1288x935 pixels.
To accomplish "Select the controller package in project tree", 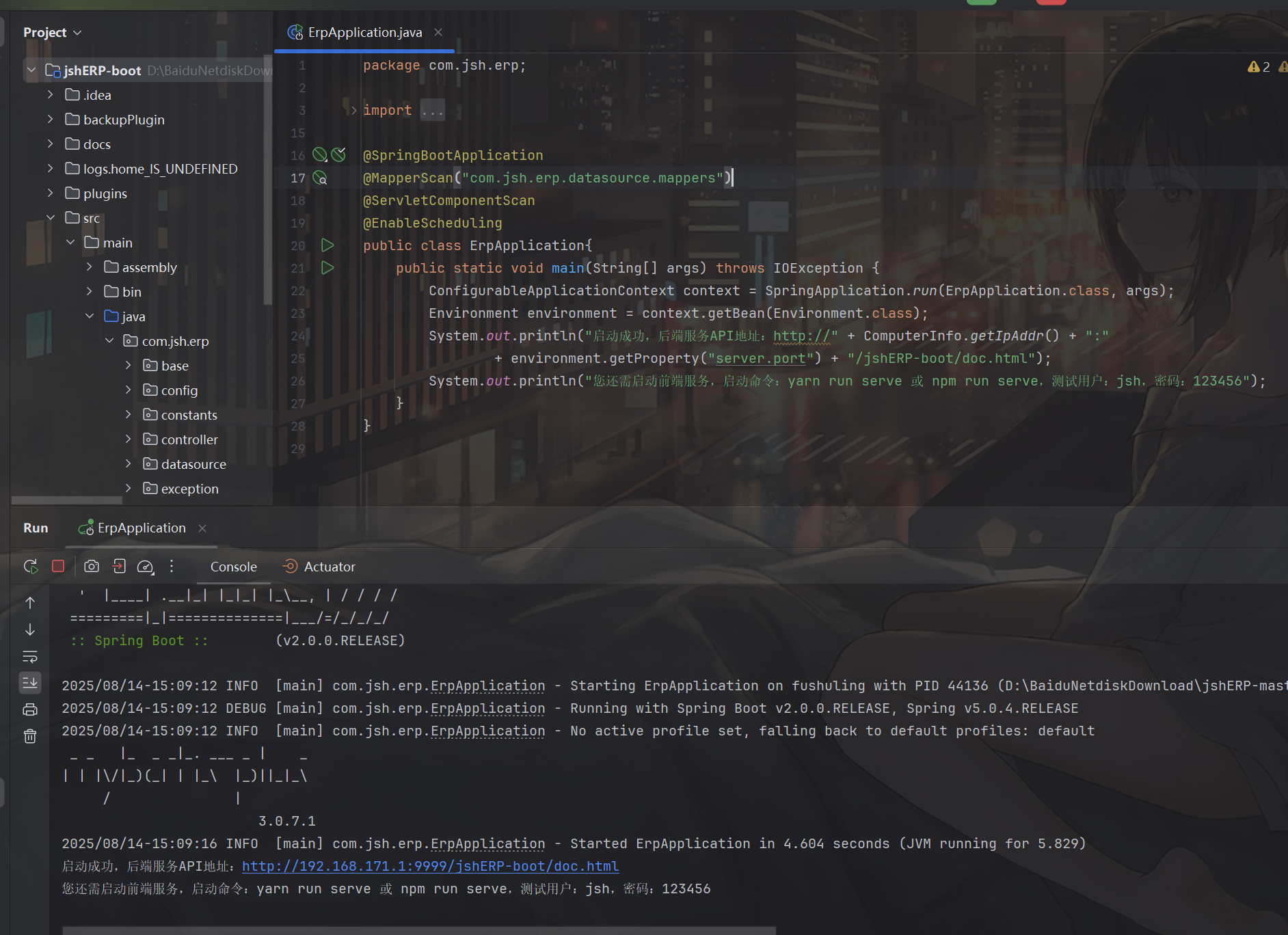I will [189, 439].
